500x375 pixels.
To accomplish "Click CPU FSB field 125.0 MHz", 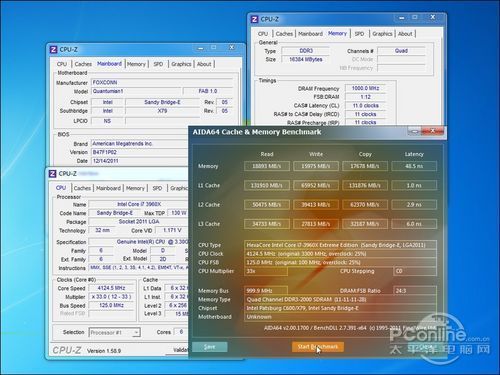I will coord(340,262).
